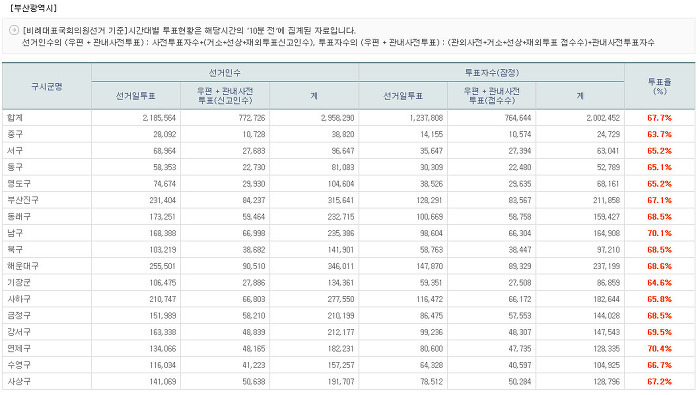Click the 사하구 row label
700x395 pixels.
[x=19, y=299]
